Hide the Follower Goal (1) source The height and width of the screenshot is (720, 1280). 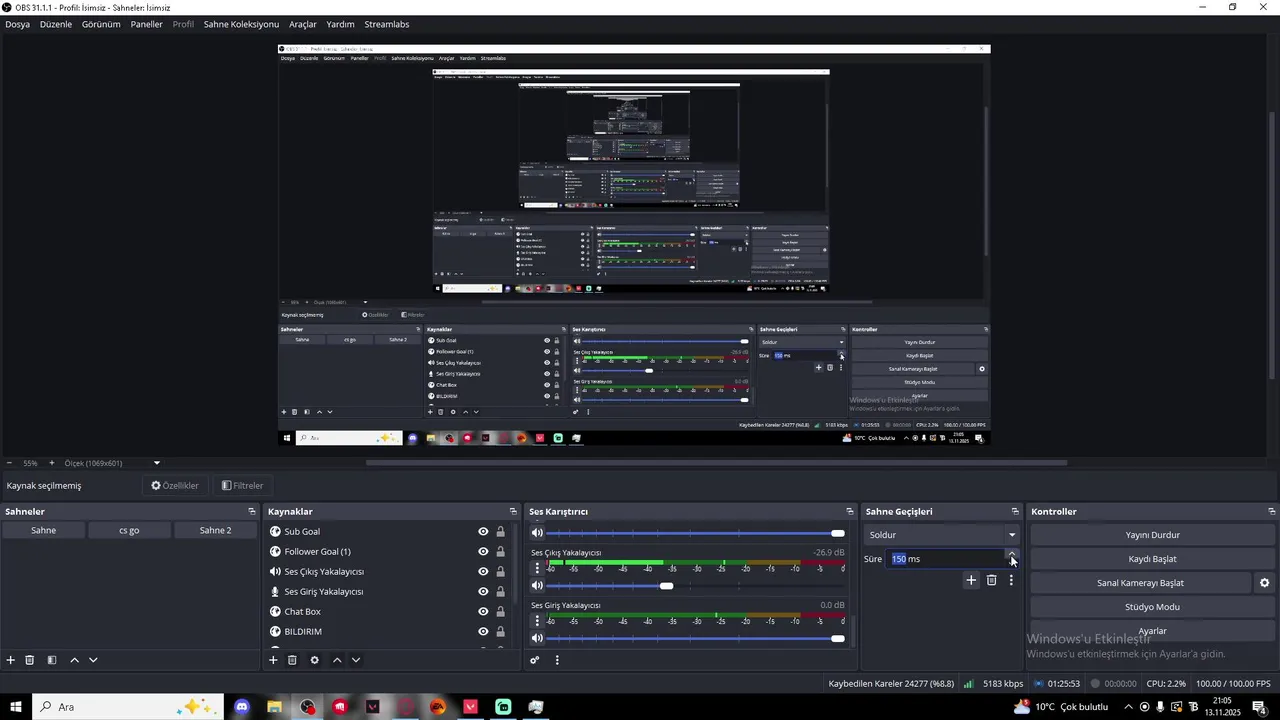click(483, 552)
